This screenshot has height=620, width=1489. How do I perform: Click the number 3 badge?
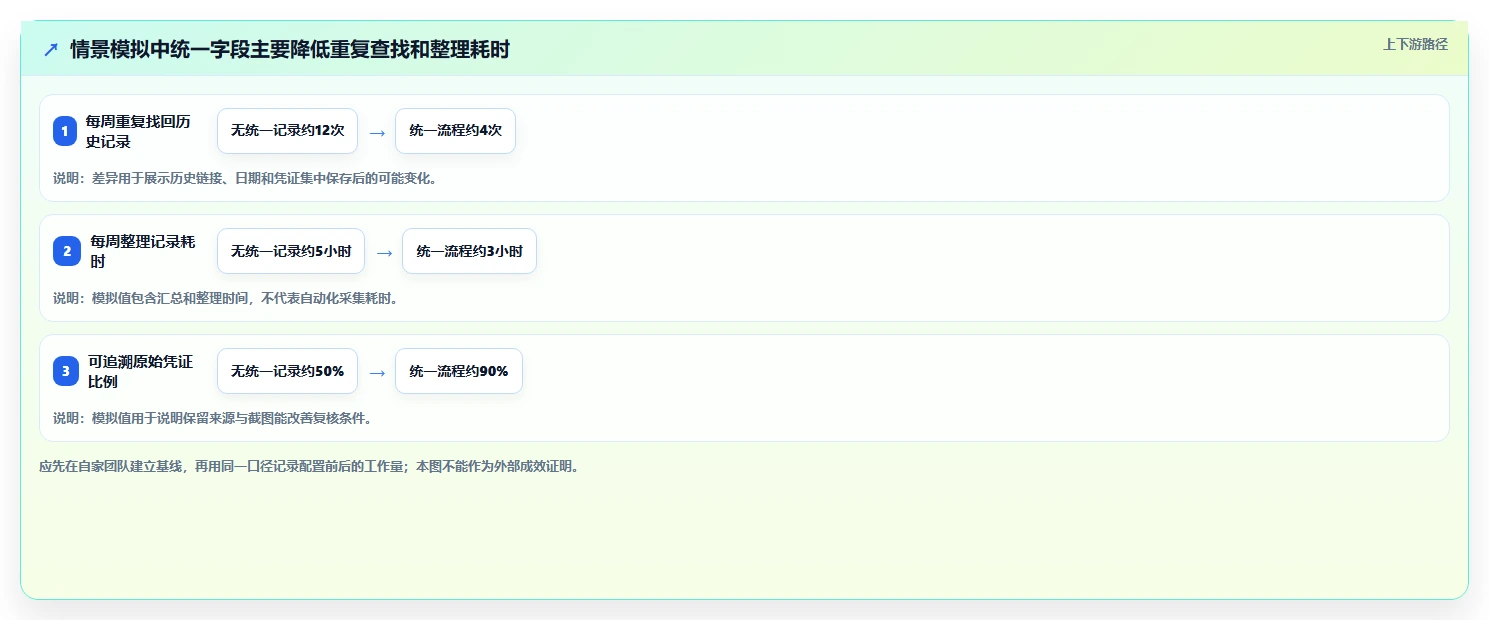tap(66, 371)
